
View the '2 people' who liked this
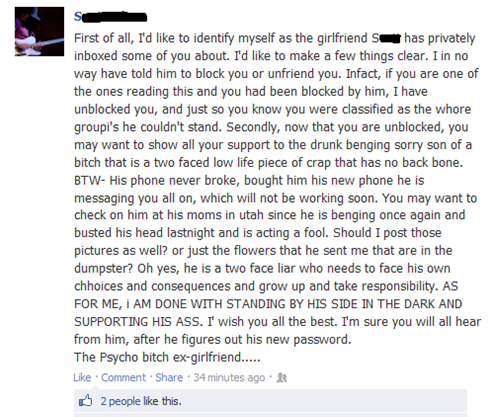click(x=120, y=401)
